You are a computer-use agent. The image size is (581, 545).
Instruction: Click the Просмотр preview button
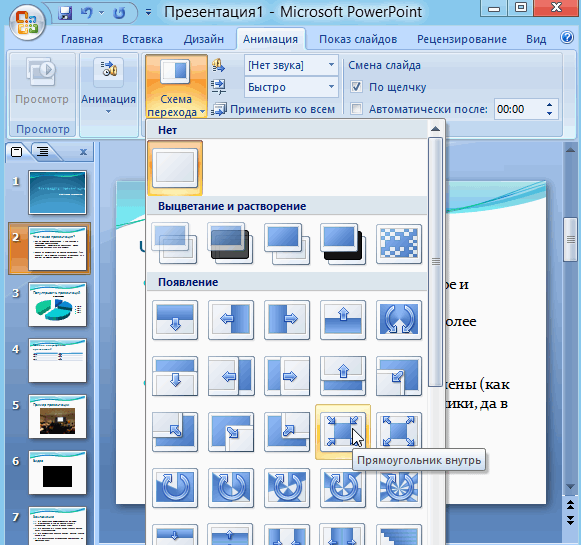pyautogui.click(x=42, y=82)
